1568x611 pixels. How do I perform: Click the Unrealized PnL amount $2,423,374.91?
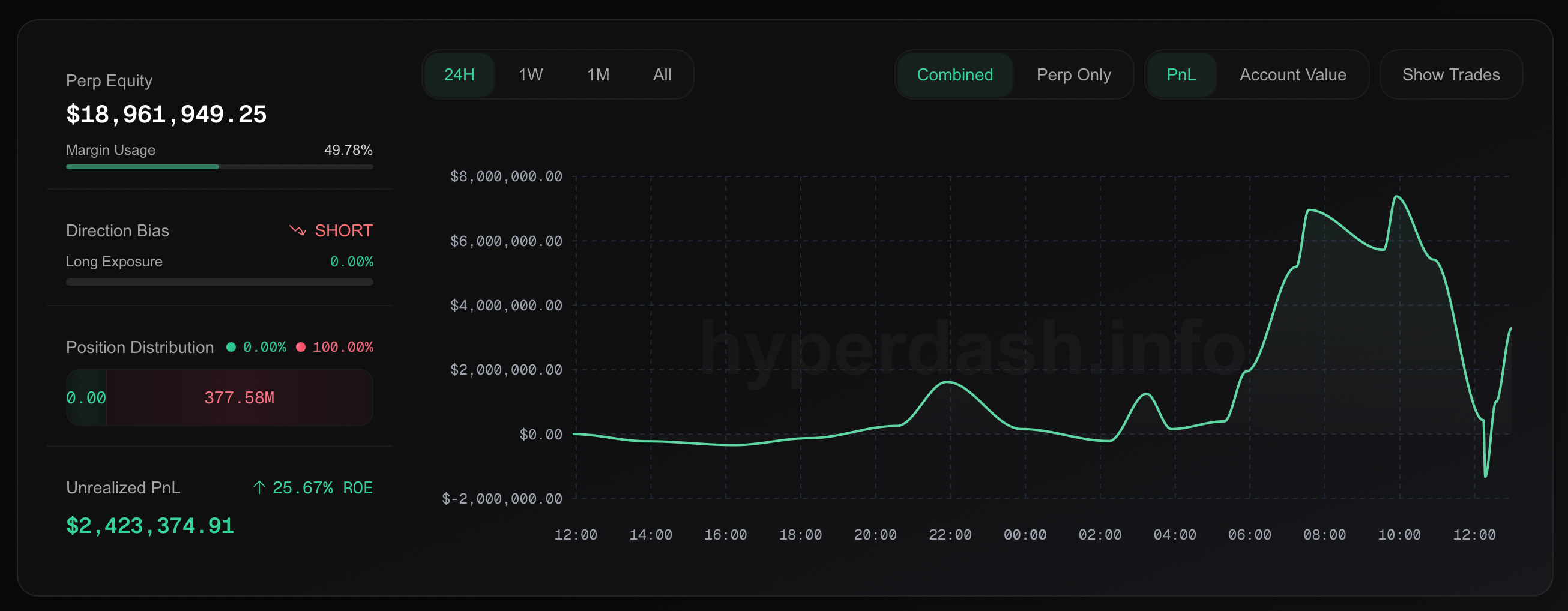tap(149, 525)
